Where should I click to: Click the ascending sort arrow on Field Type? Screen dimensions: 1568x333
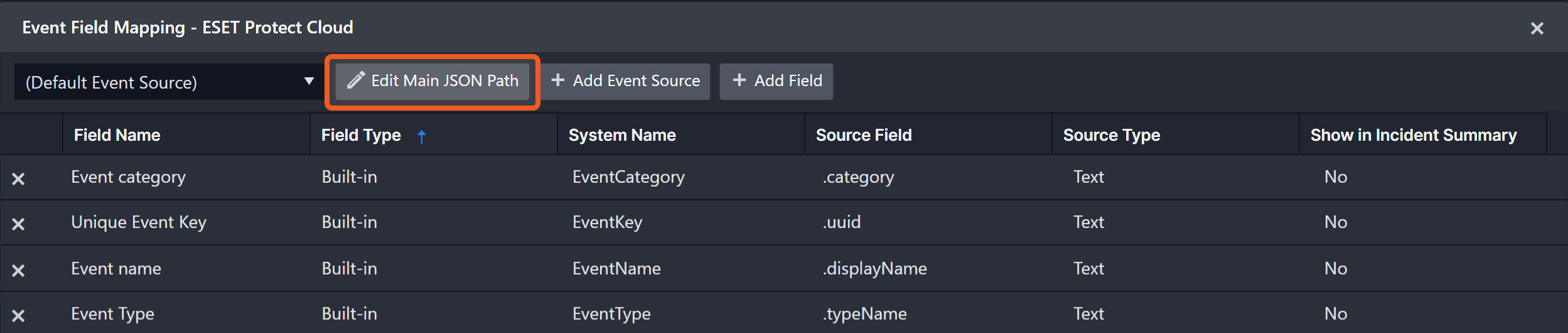pos(422,136)
